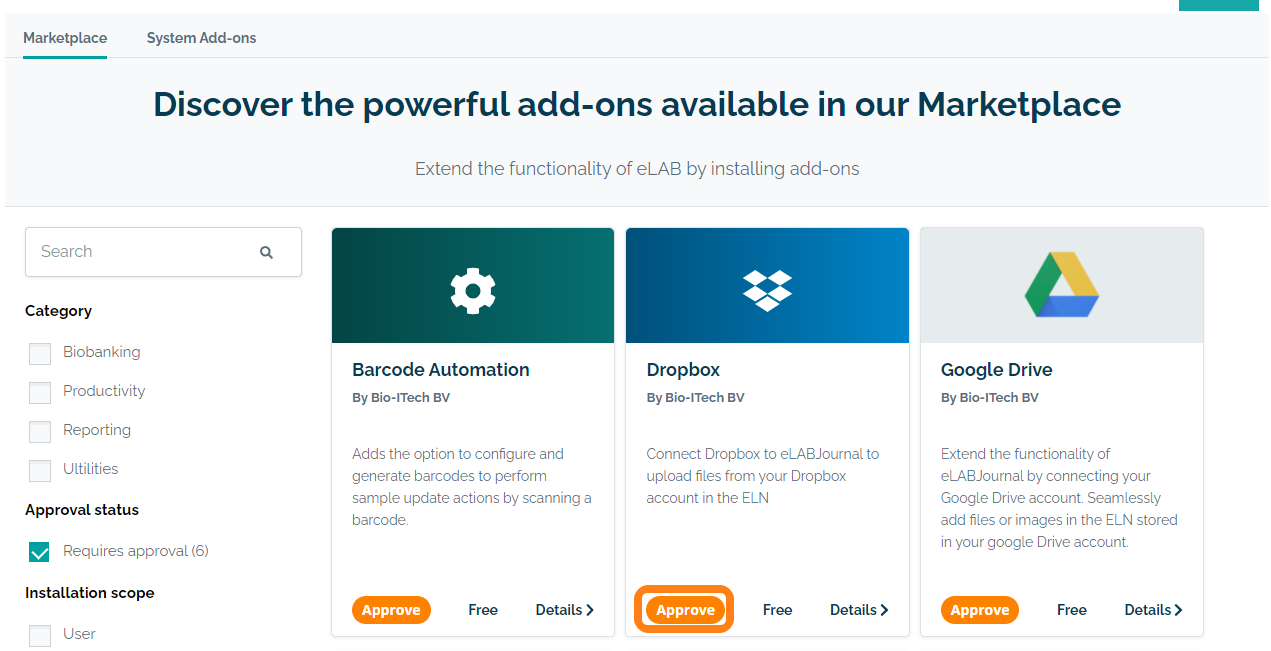Open Details for Barcode Automation
This screenshot has height=651, width=1271.
pyautogui.click(x=564, y=610)
